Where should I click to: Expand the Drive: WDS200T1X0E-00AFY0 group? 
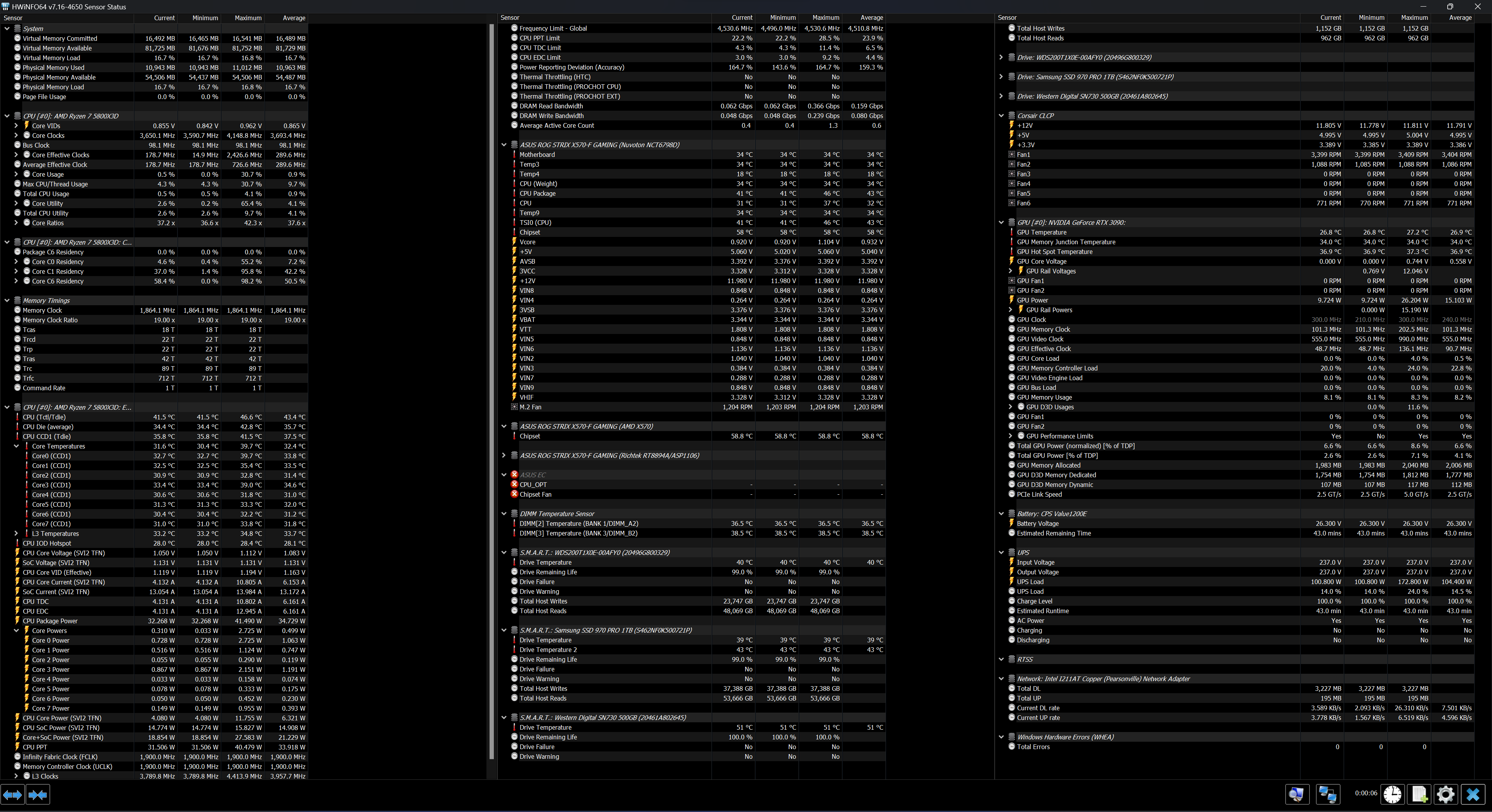point(1001,57)
